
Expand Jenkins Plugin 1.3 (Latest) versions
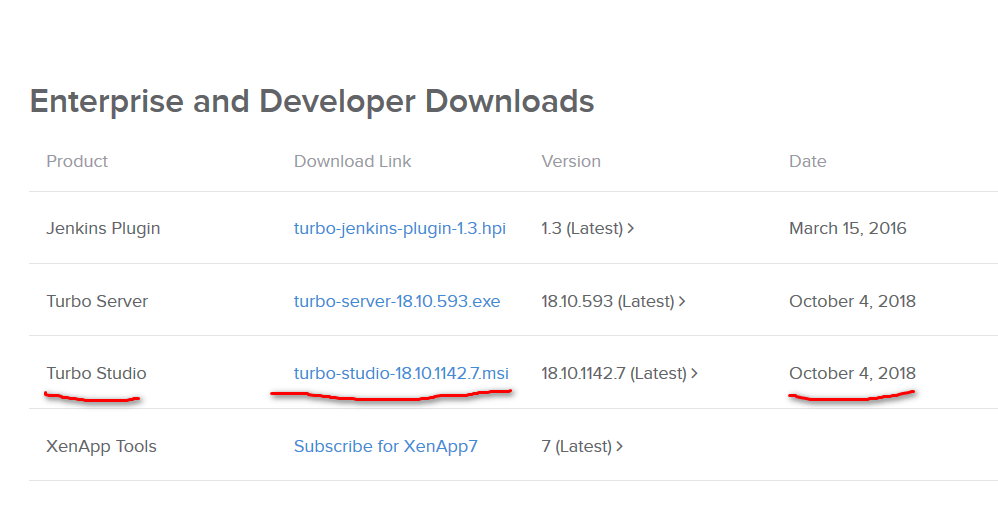588,228
